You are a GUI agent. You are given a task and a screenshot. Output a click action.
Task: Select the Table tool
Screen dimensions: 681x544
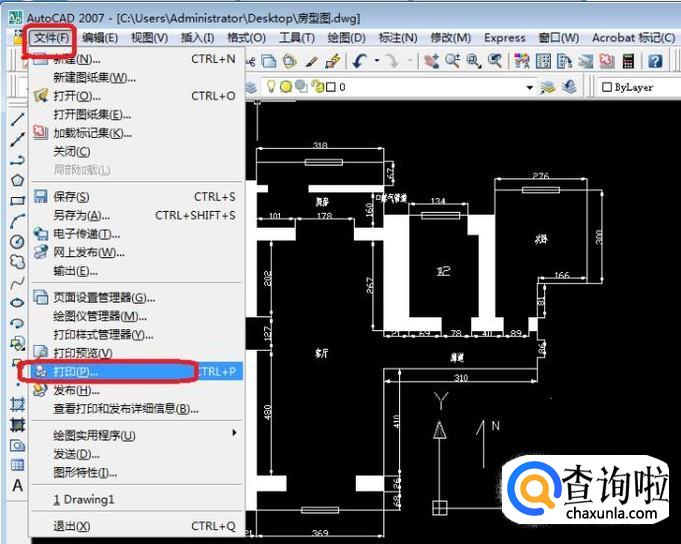(17, 465)
